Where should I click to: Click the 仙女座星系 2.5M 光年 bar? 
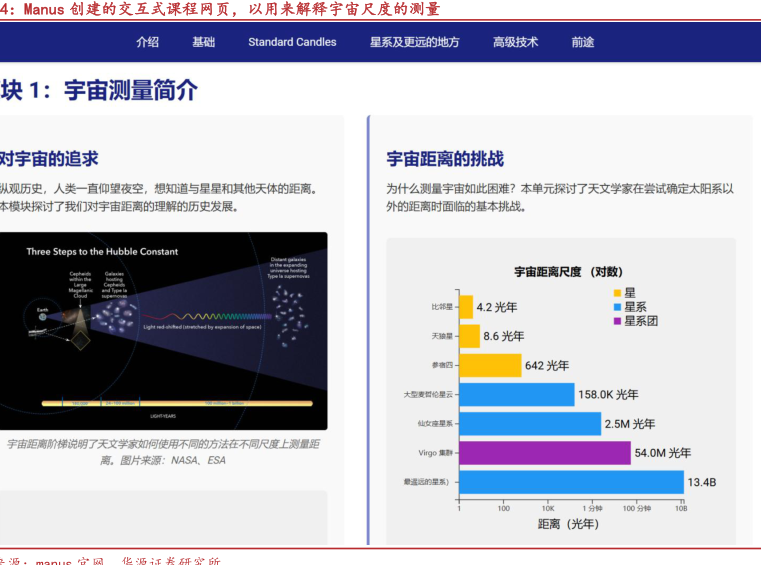coord(530,423)
